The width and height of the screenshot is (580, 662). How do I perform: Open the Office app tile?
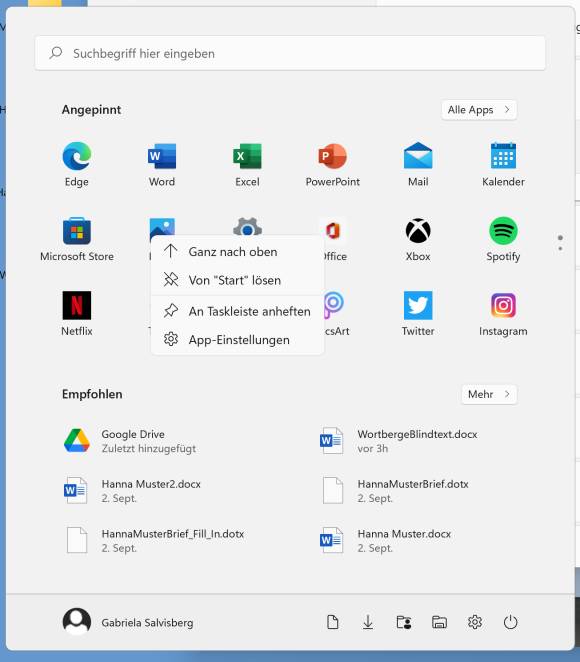point(336,239)
